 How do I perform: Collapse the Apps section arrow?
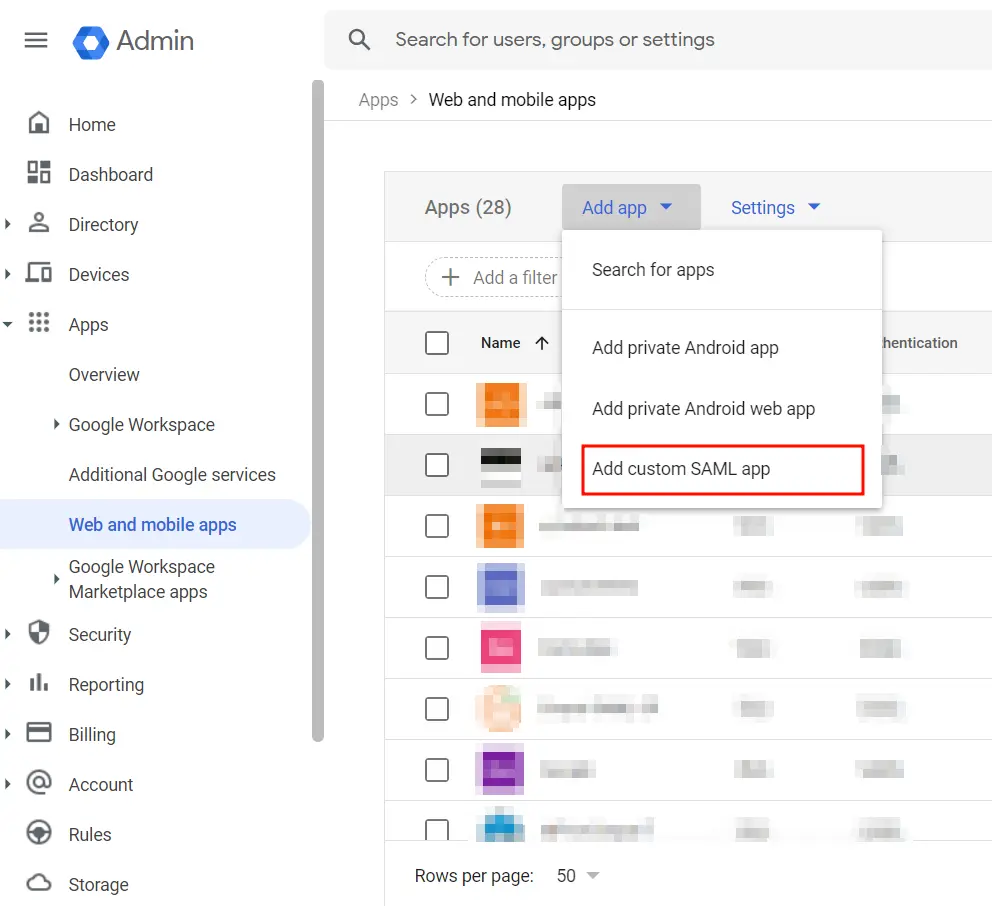click(8, 324)
